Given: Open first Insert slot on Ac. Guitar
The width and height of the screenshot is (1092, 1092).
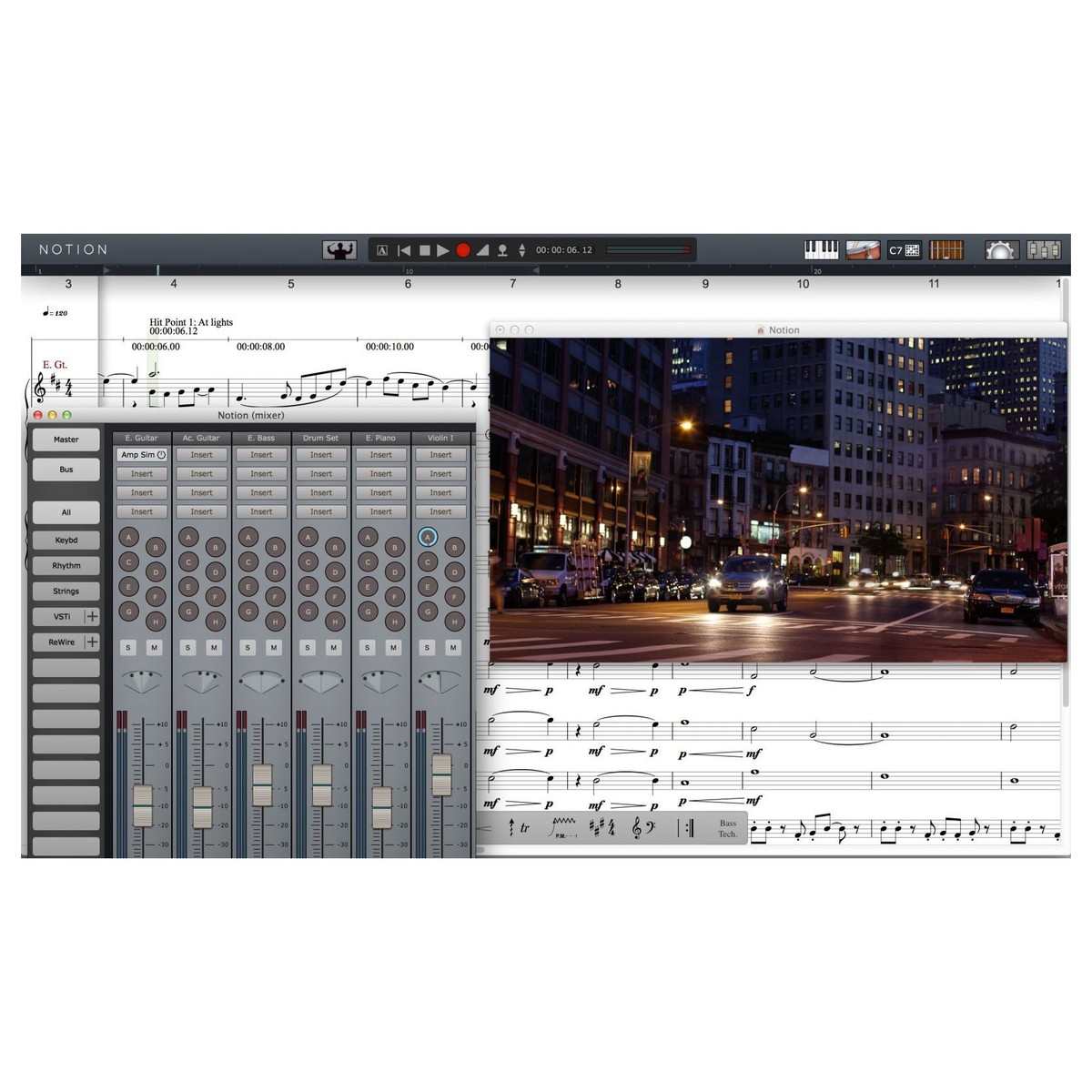Looking at the screenshot, I should pyautogui.click(x=201, y=455).
